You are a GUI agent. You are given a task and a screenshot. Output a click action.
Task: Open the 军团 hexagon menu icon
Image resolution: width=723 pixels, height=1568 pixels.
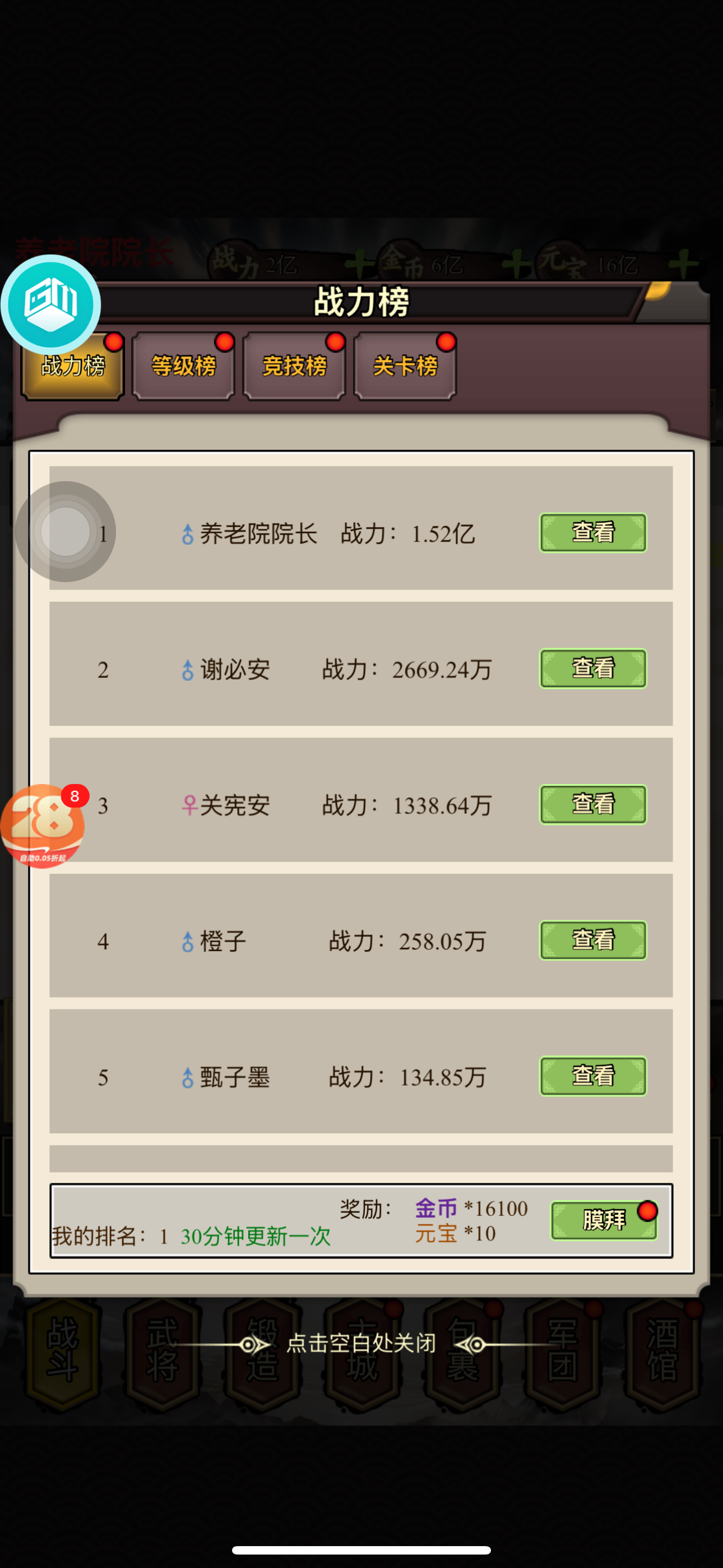(562, 1355)
